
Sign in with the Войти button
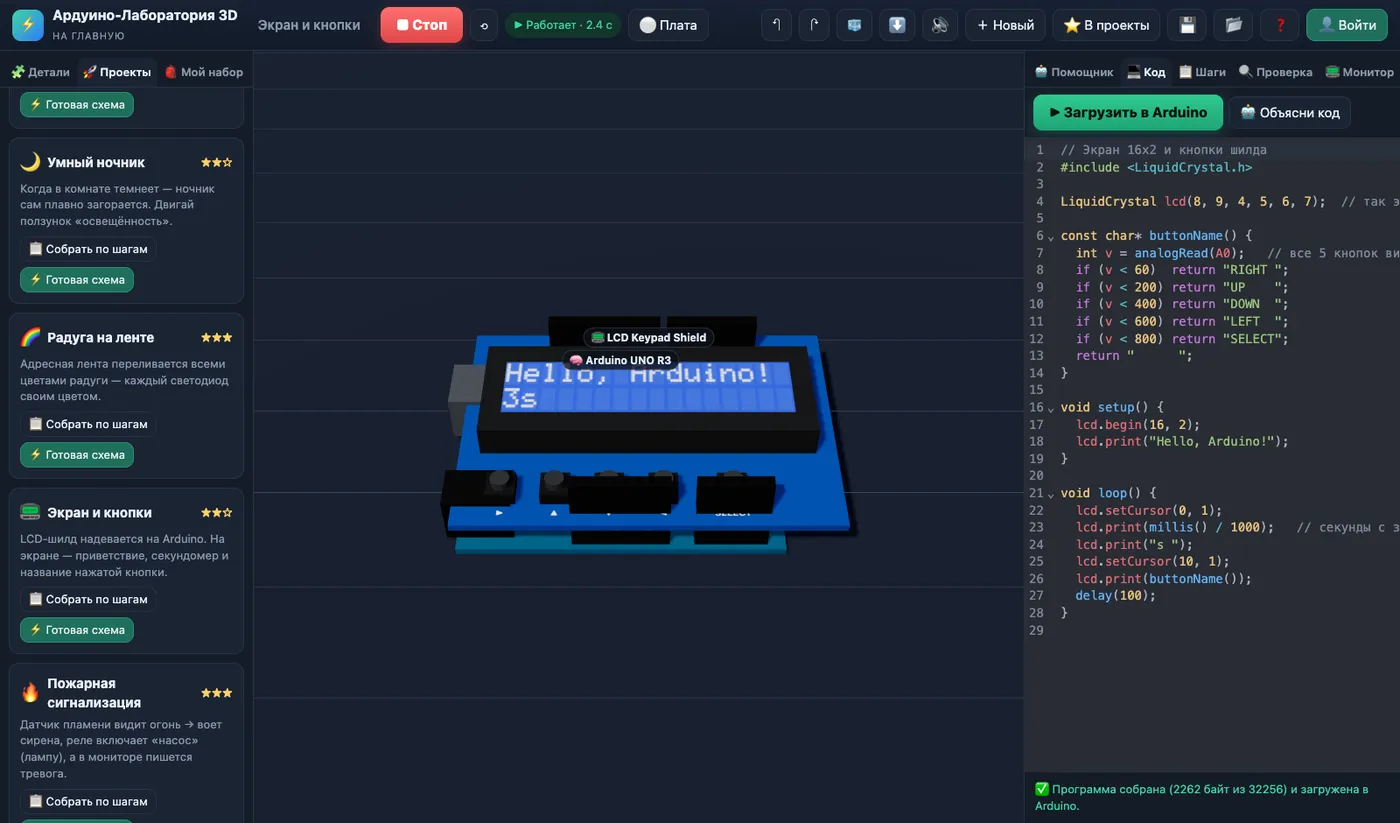point(1346,25)
